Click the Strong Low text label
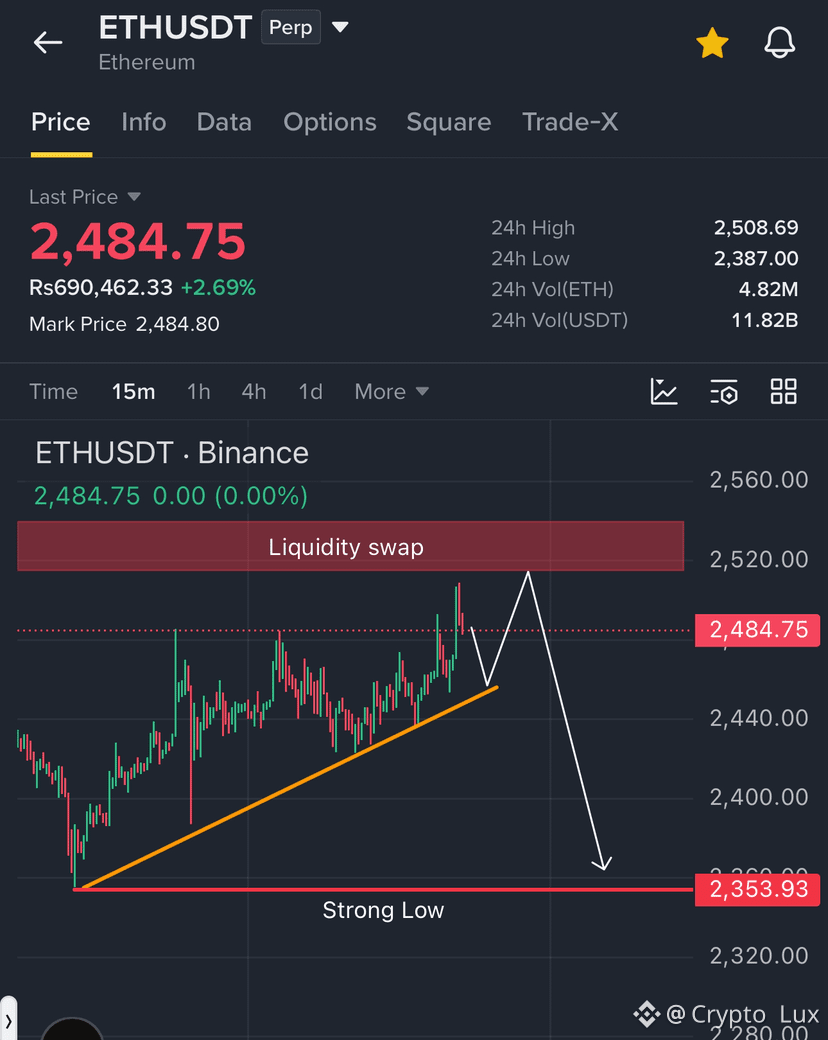 coord(383,911)
